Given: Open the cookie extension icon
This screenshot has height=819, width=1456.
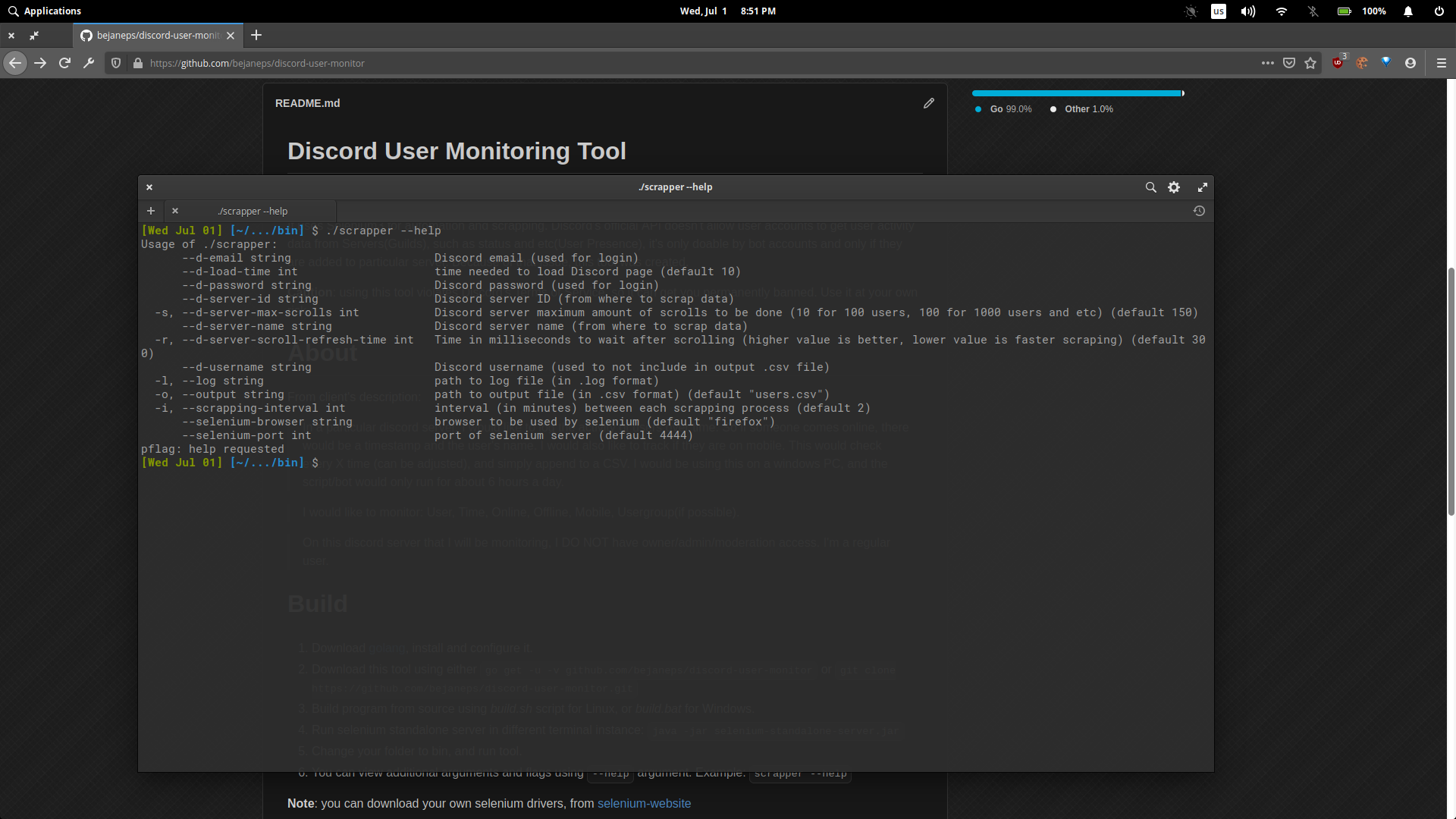Looking at the screenshot, I should (1362, 63).
